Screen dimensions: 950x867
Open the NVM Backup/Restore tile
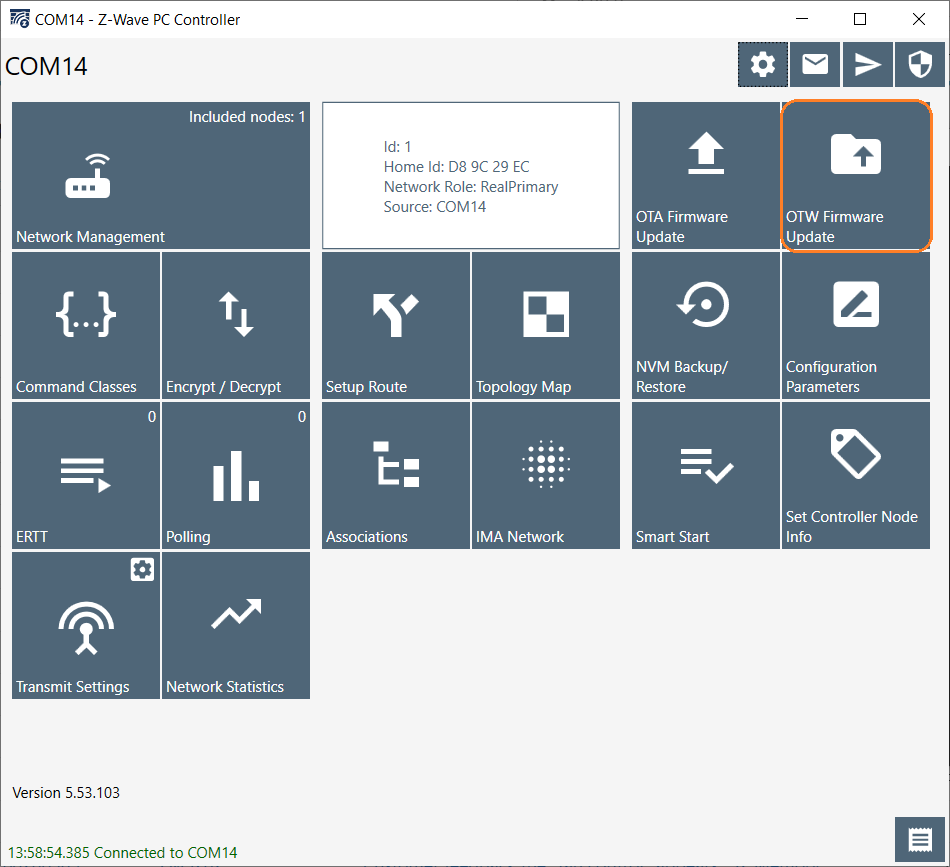706,326
